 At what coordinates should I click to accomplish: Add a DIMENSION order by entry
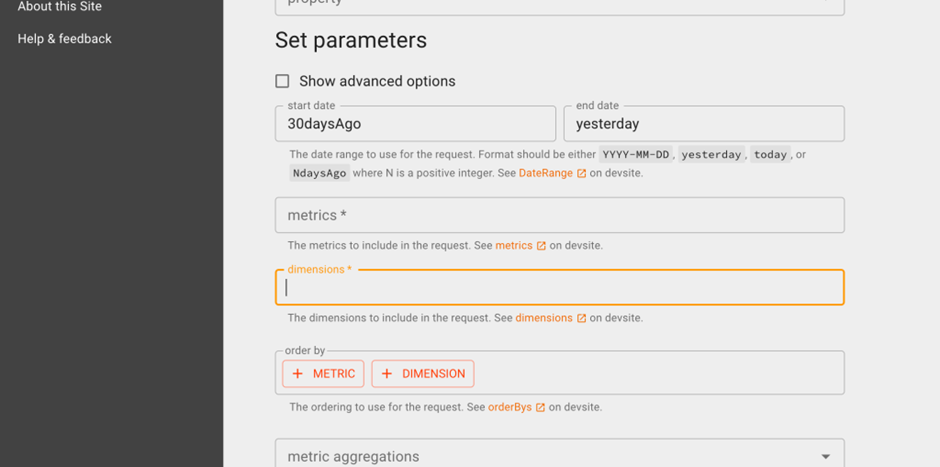pyautogui.click(x=423, y=374)
